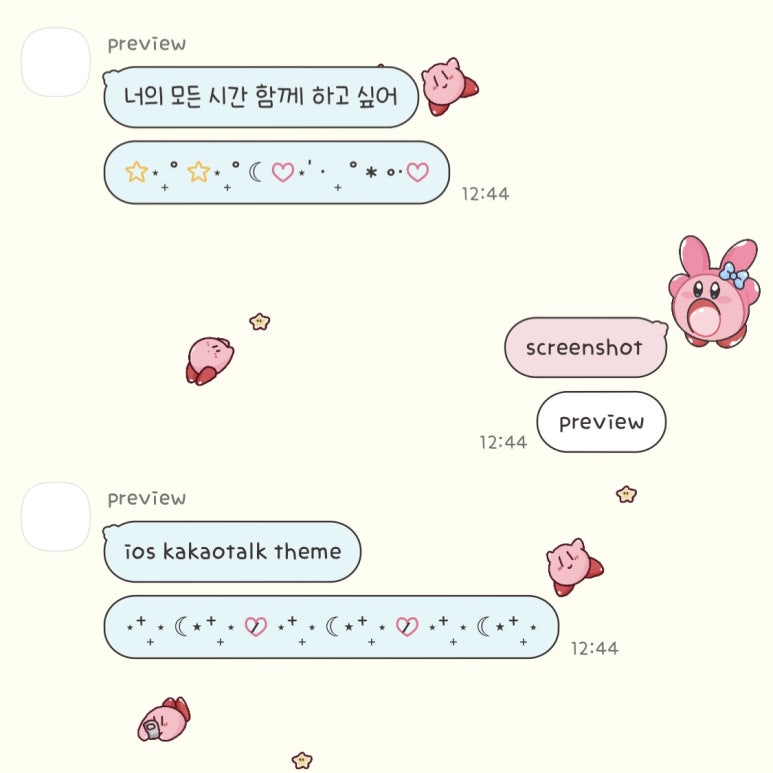
Task: Click the tumbling Kirby holding a phone
Action: pyautogui.click(x=164, y=719)
